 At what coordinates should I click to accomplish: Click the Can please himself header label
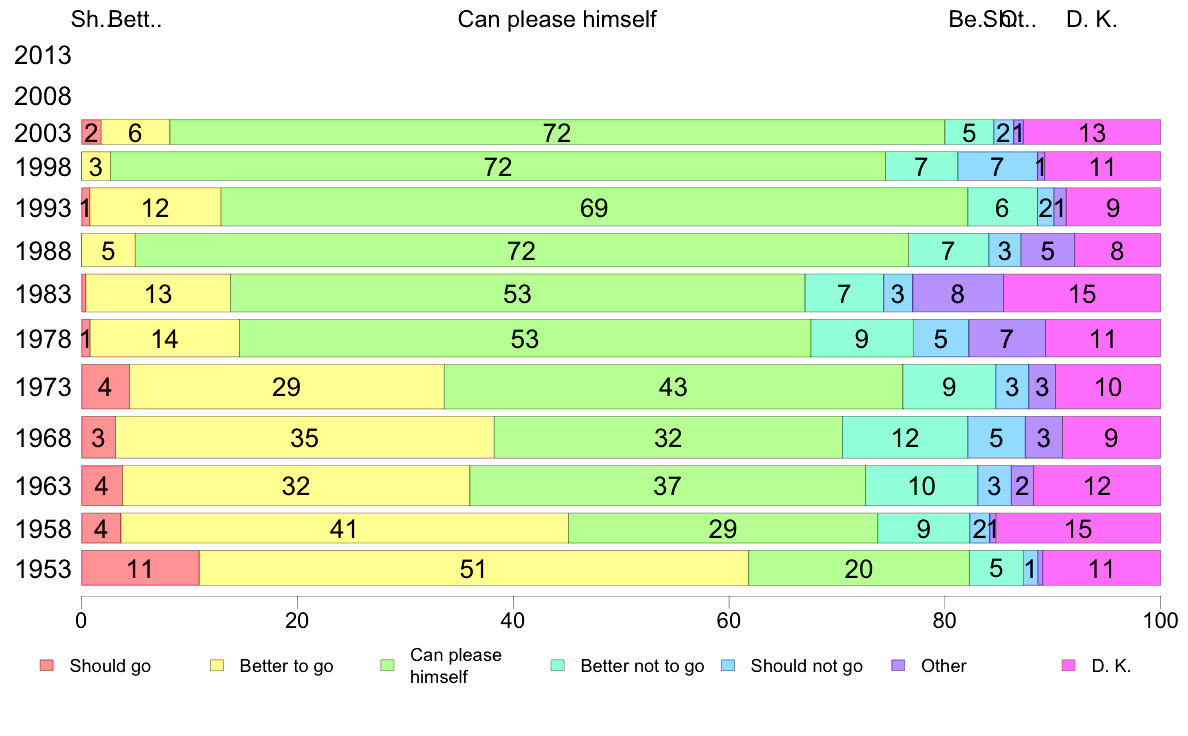coord(557,19)
